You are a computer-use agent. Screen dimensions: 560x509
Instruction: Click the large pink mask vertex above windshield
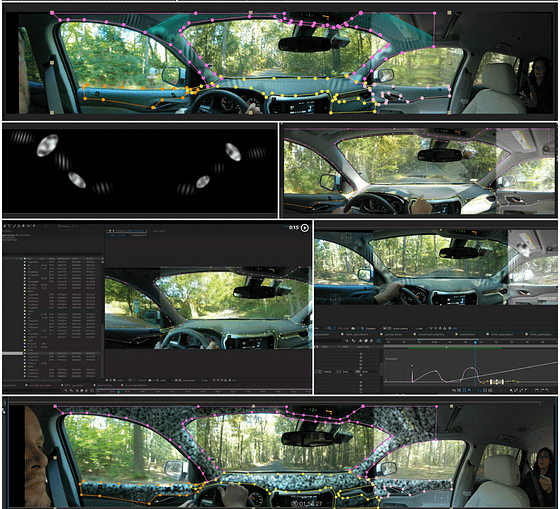(361, 13)
